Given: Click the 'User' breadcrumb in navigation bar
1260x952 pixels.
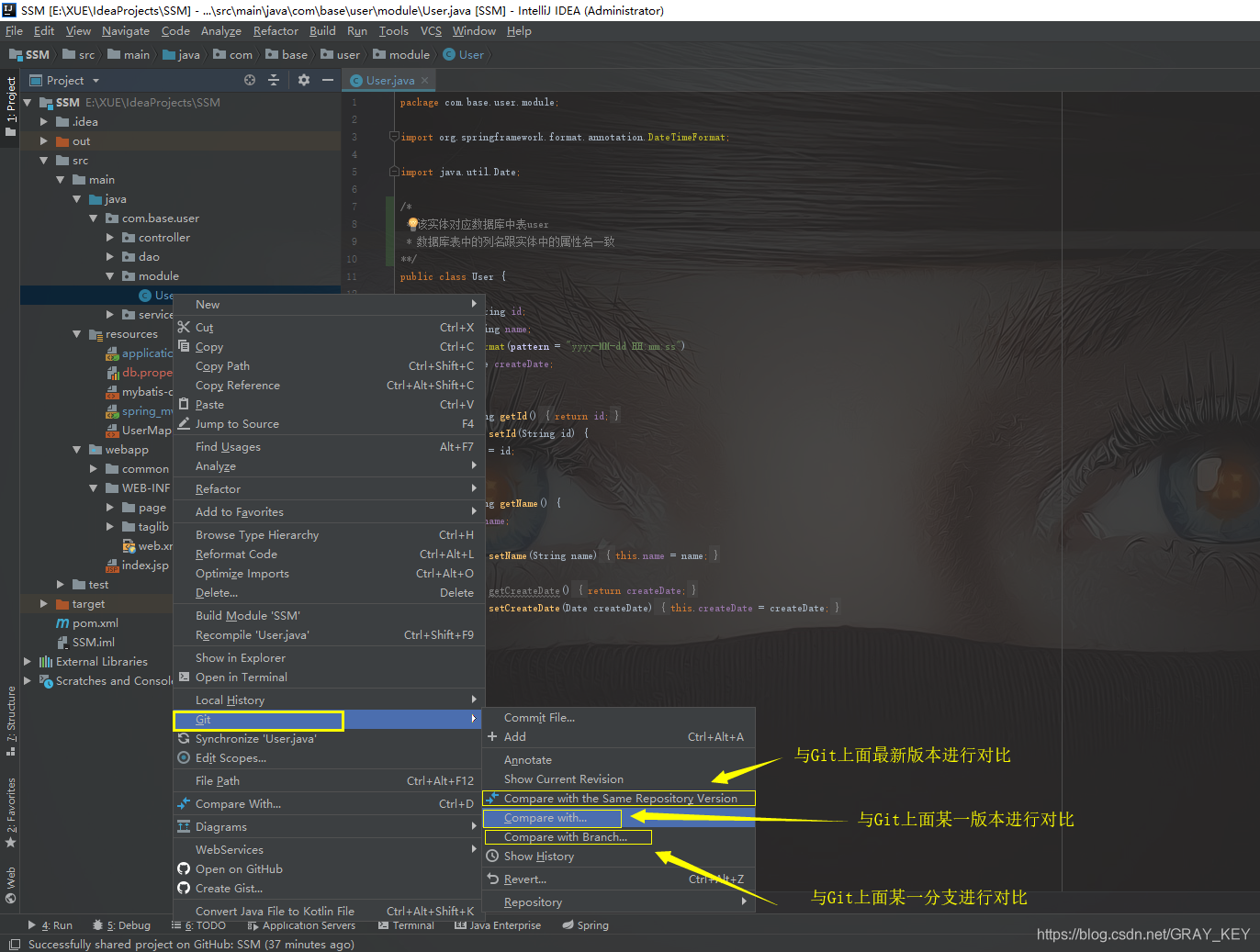Looking at the screenshot, I should coord(464,55).
